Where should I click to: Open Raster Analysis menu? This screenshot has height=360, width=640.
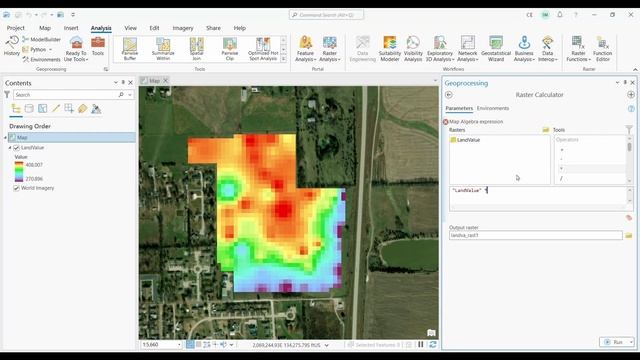[330, 49]
